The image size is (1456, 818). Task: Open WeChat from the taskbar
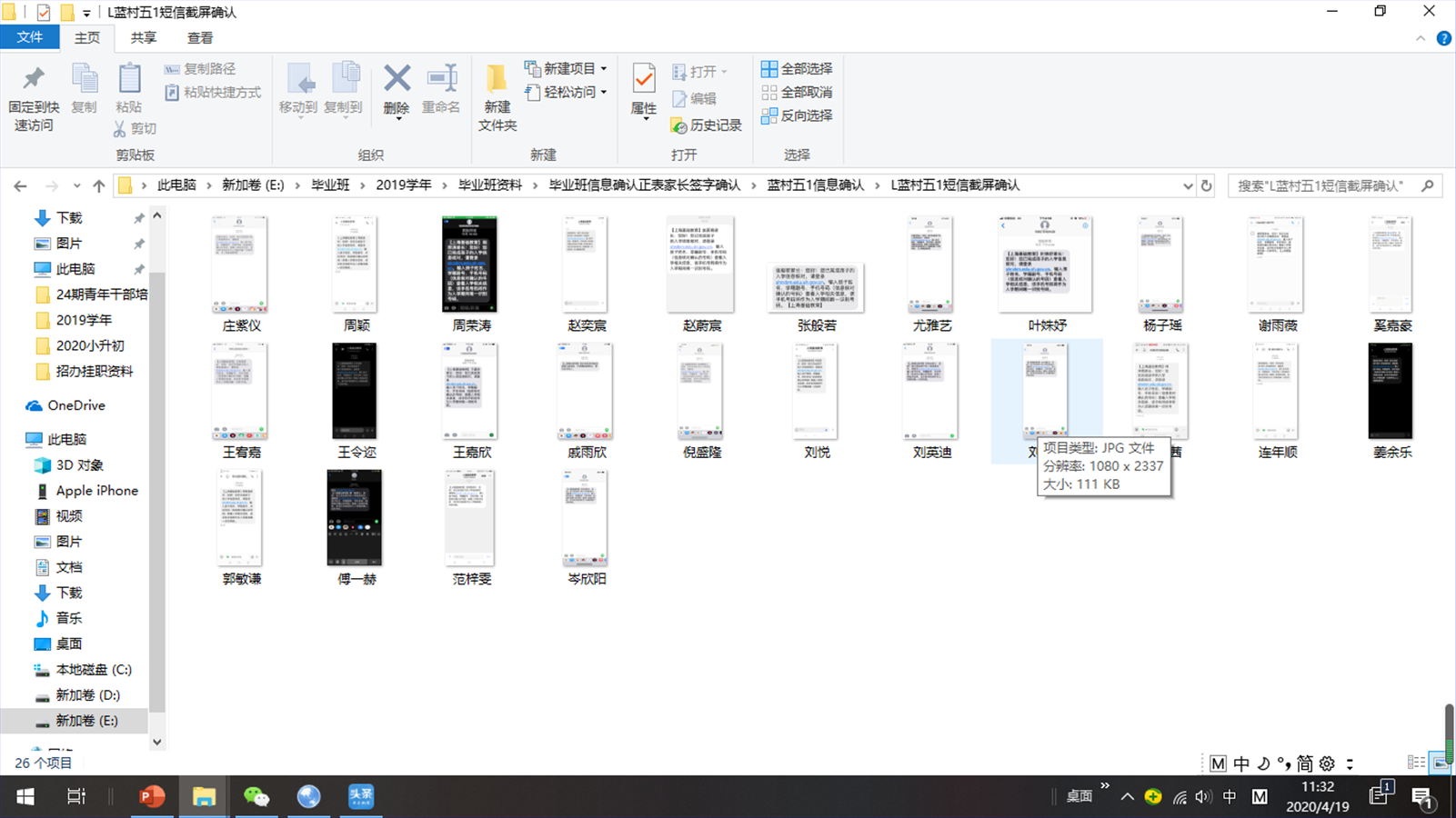[x=256, y=797]
